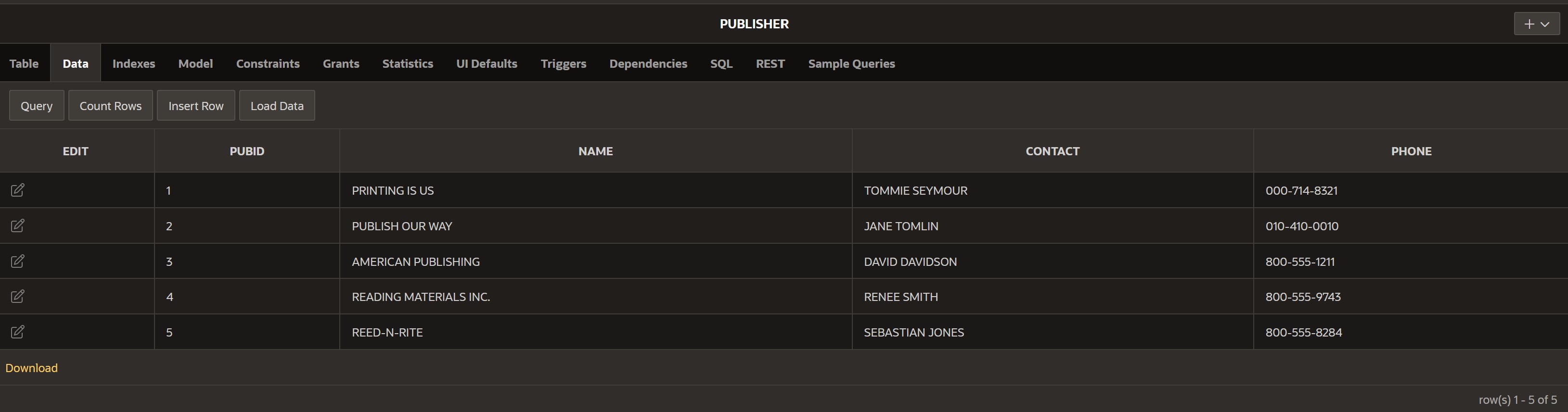Image resolution: width=1568 pixels, height=412 pixels.
Task: Select the READING MATERIALS INC. cell
Action: pos(595,297)
